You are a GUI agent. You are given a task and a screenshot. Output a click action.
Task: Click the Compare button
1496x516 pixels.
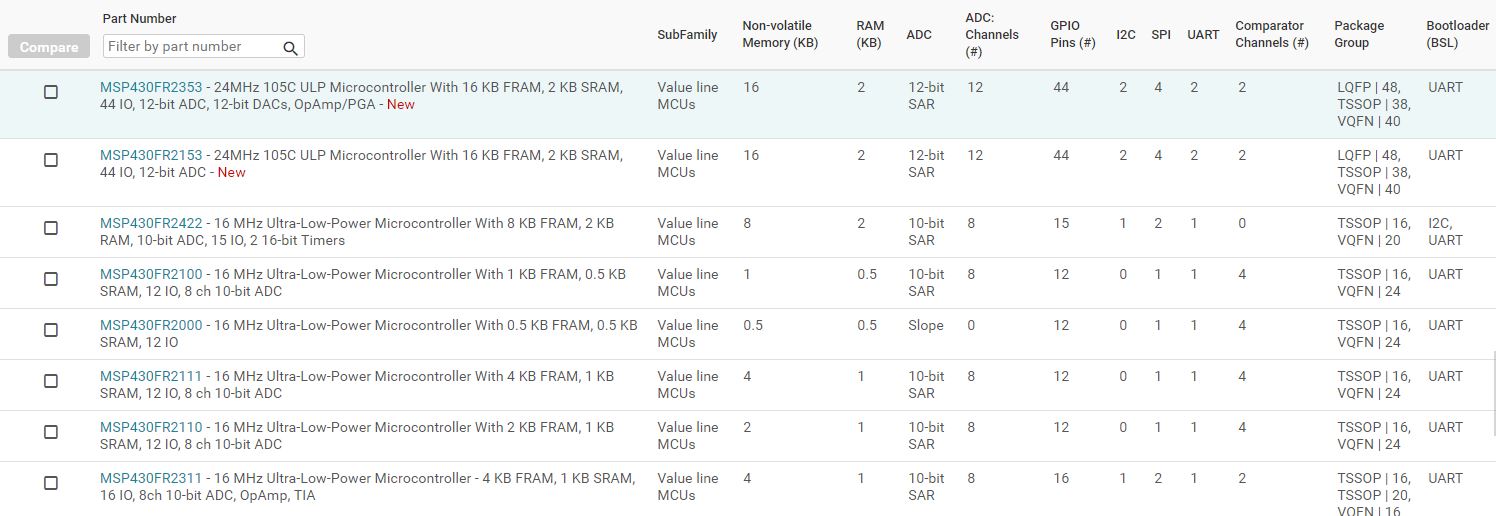(49, 47)
